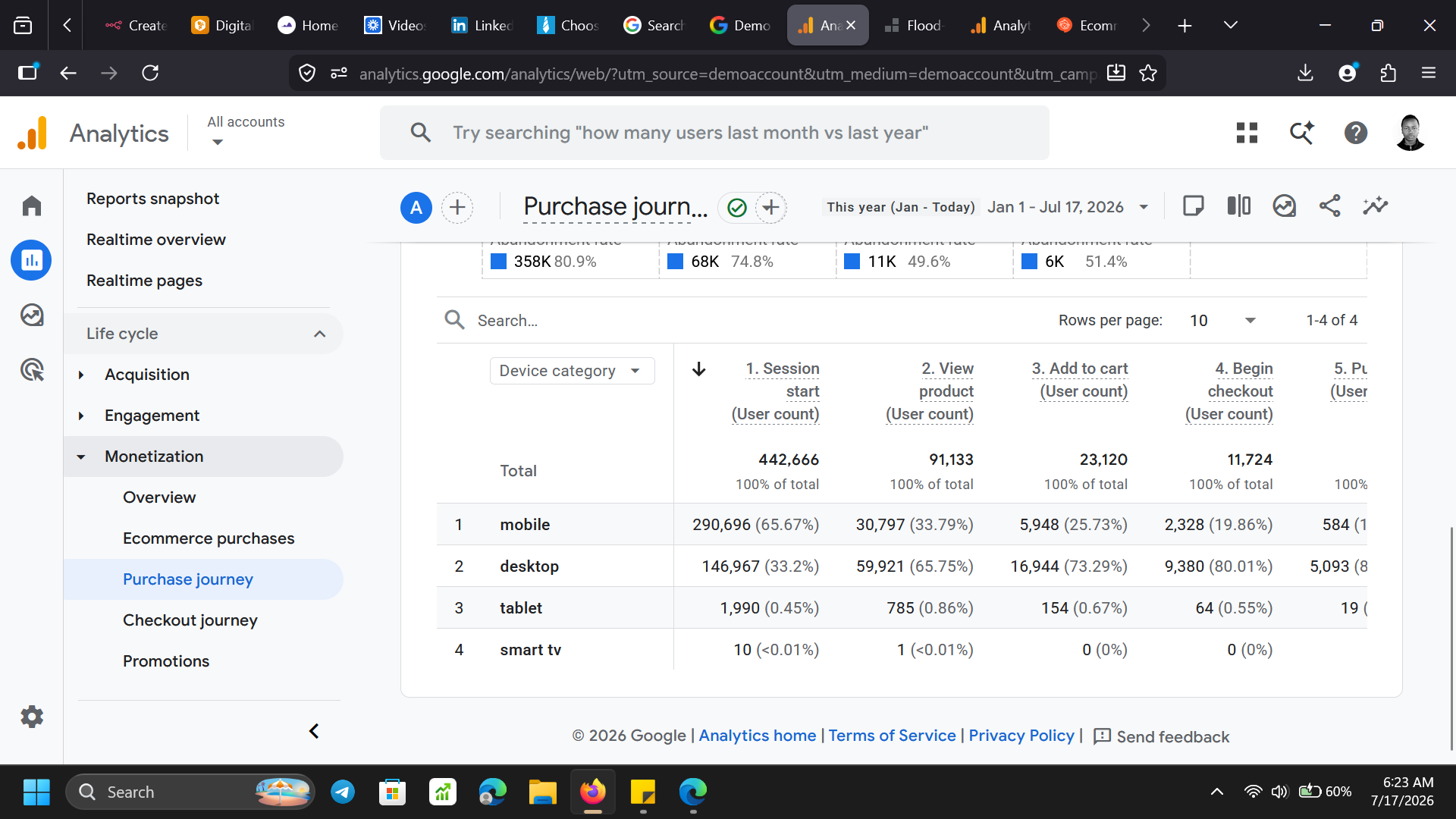Open Telegram from taskbar

pos(343,792)
